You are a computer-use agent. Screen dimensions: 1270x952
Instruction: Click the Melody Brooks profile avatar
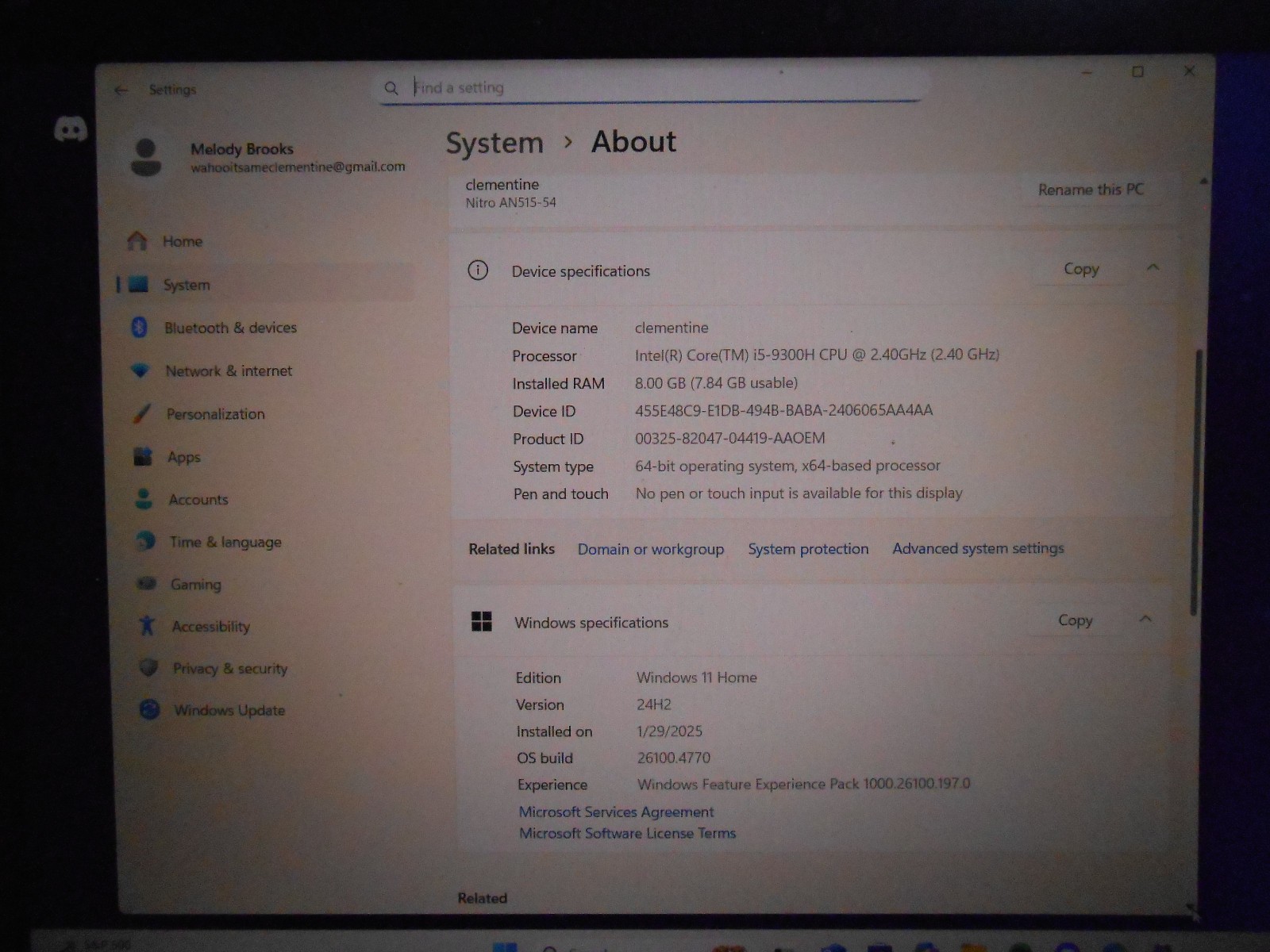146,157
